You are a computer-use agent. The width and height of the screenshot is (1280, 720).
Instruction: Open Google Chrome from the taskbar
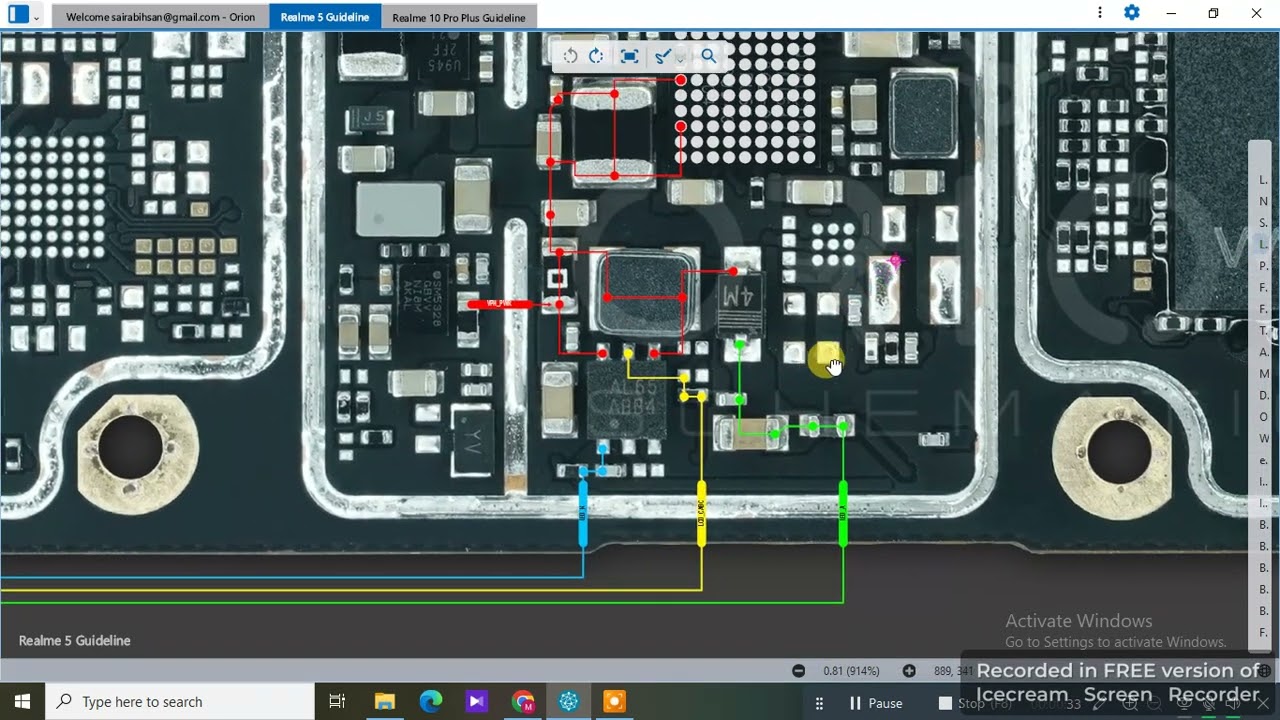pyautogui.click(x=523, y=702)
